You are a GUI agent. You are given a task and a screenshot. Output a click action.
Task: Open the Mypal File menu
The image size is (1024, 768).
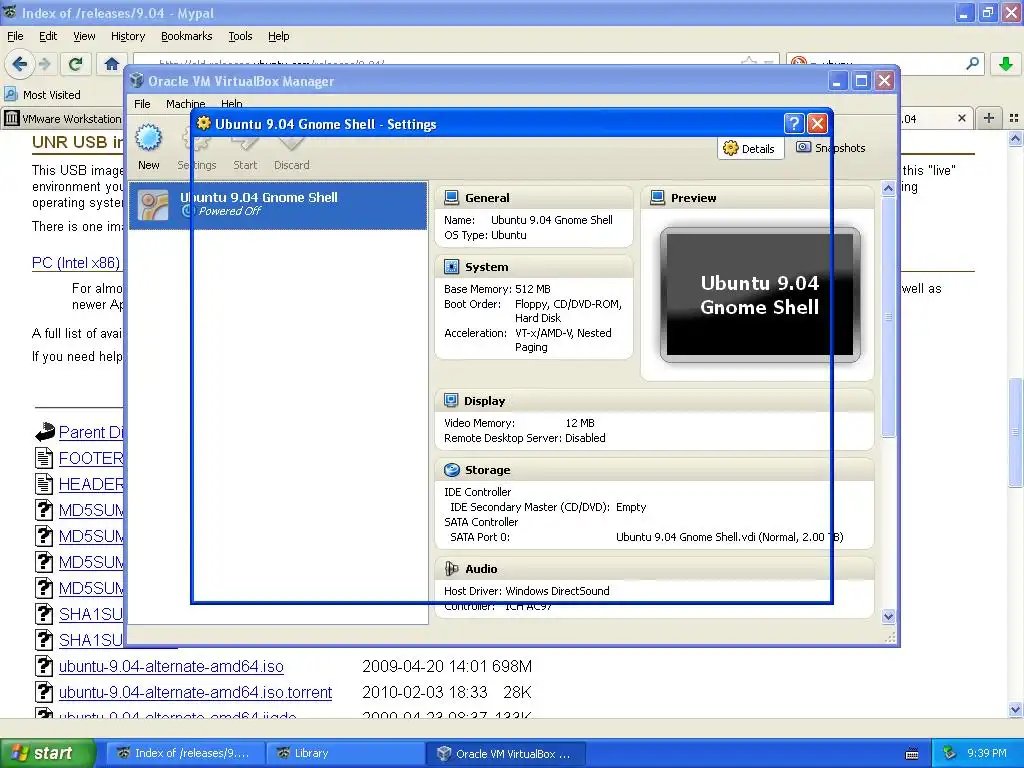tap(15, 36)
